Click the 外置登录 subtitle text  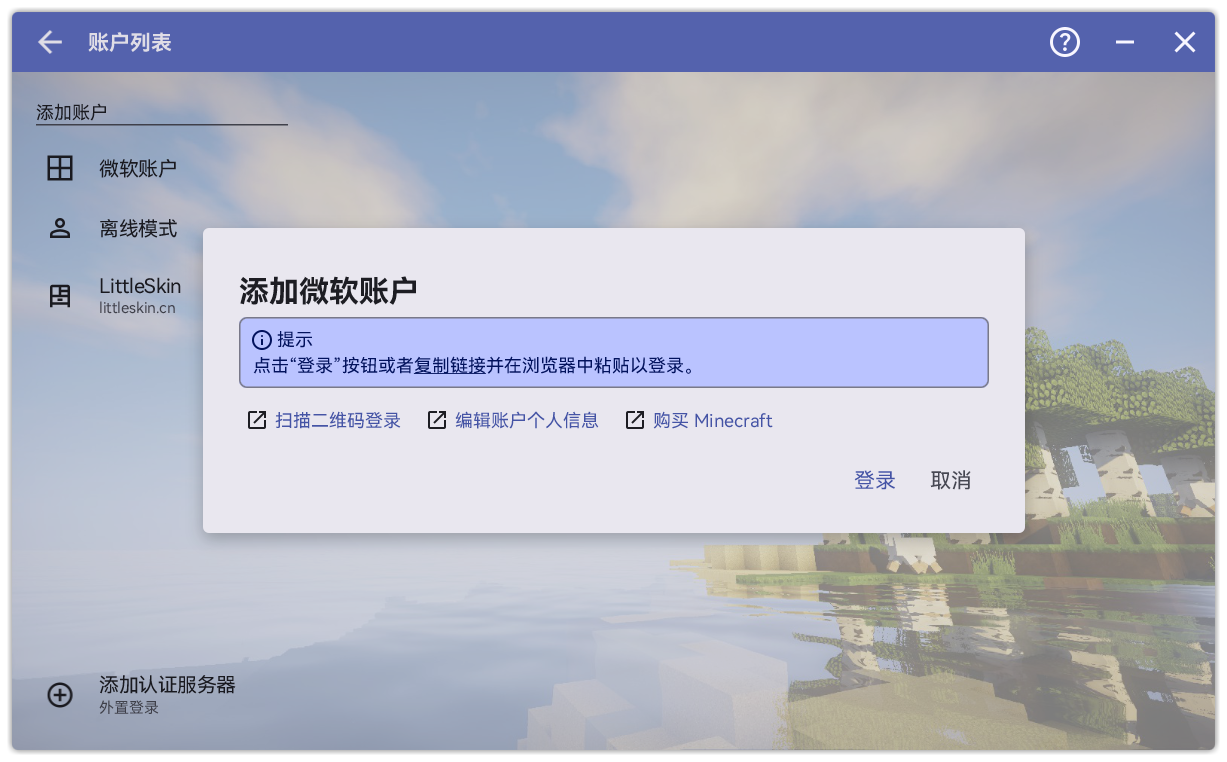pos(129,708)
